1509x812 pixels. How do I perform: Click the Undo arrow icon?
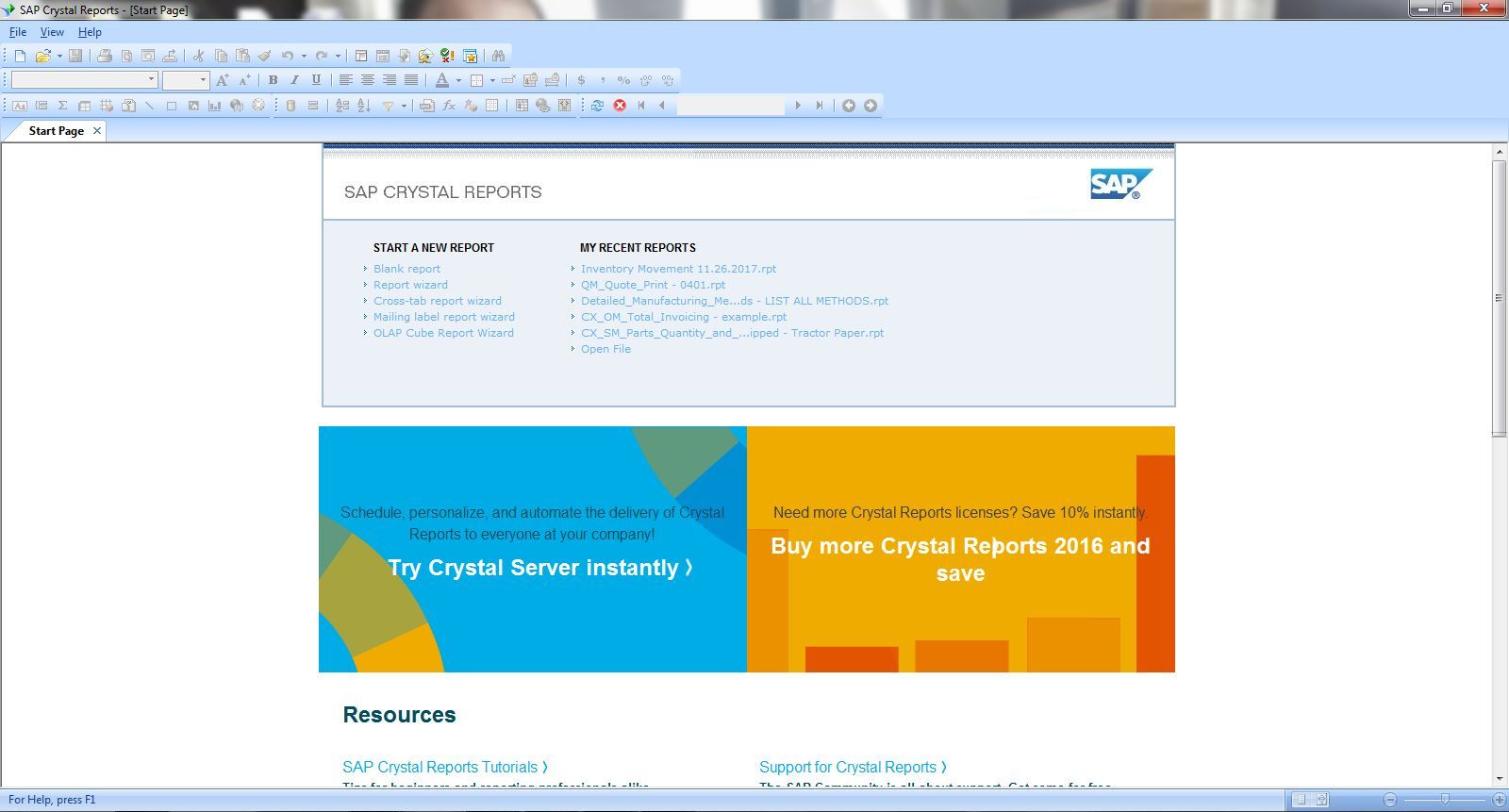[288, 56]
